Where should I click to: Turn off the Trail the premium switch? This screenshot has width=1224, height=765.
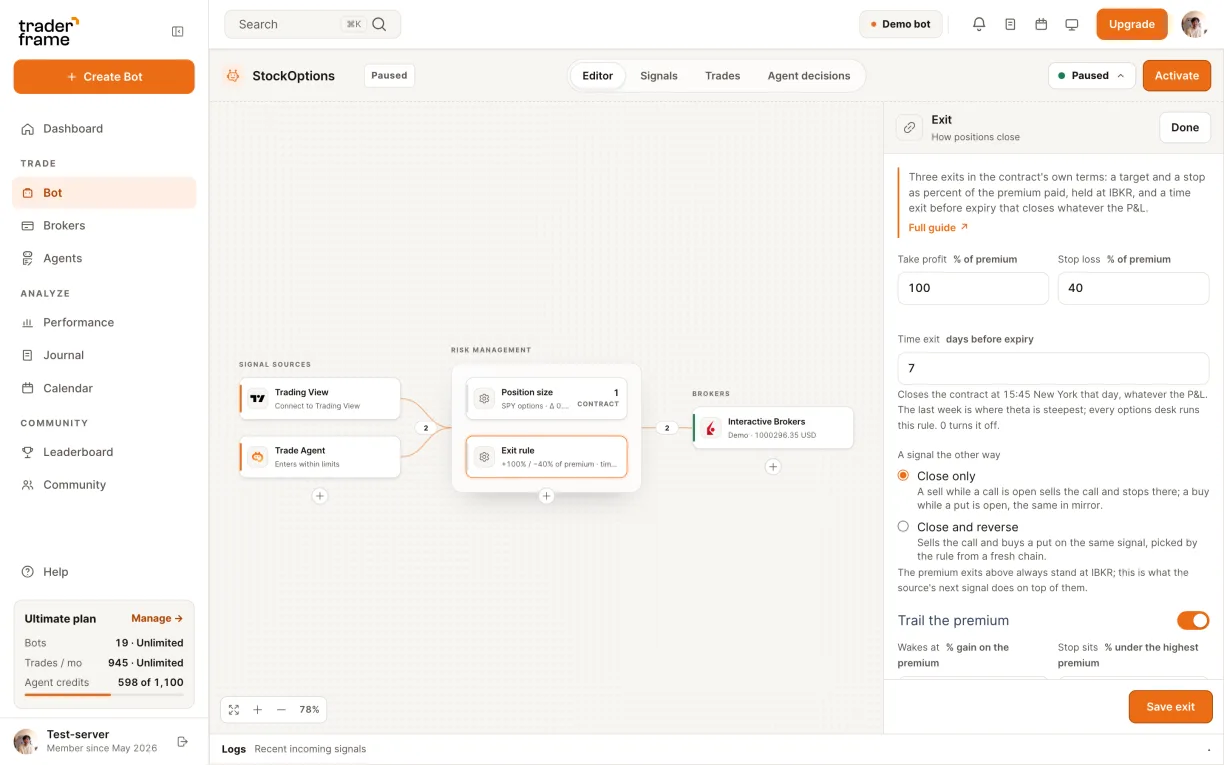click(1193, 620)
